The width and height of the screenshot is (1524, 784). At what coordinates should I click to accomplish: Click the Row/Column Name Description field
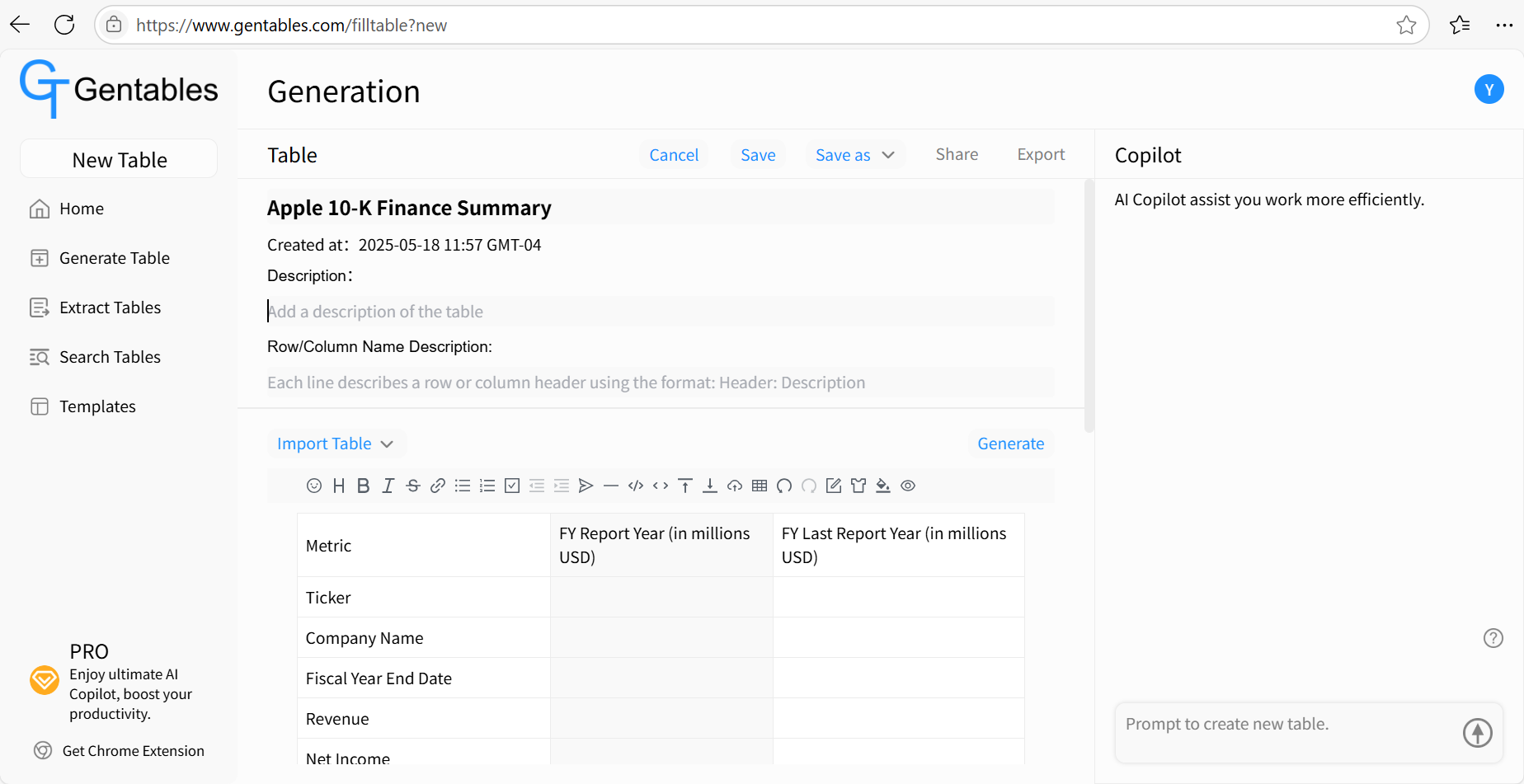(661, 383)
